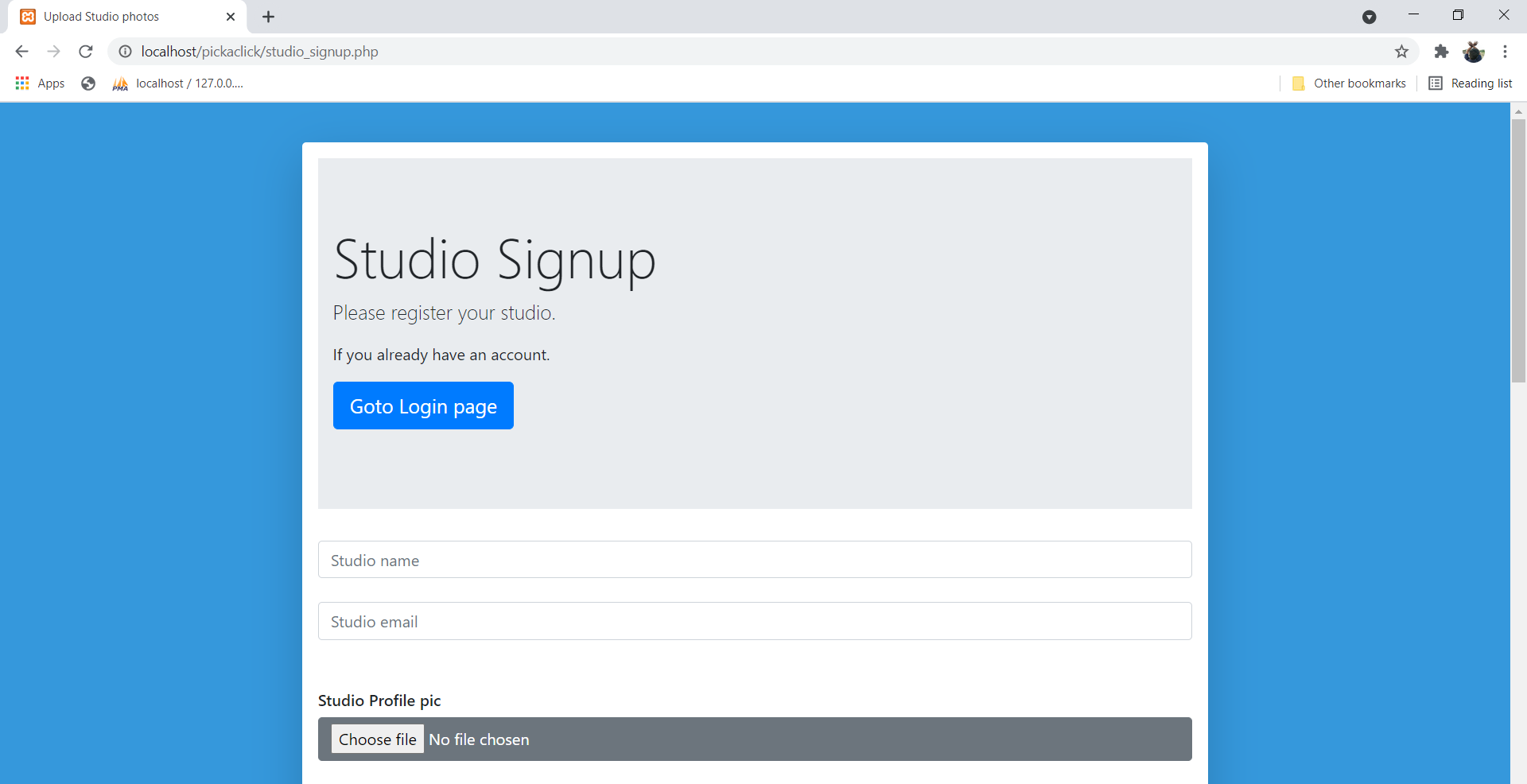Open the Chrome profile avatar
This screenshot has height=784, width=1527.
click(1474, 52)
